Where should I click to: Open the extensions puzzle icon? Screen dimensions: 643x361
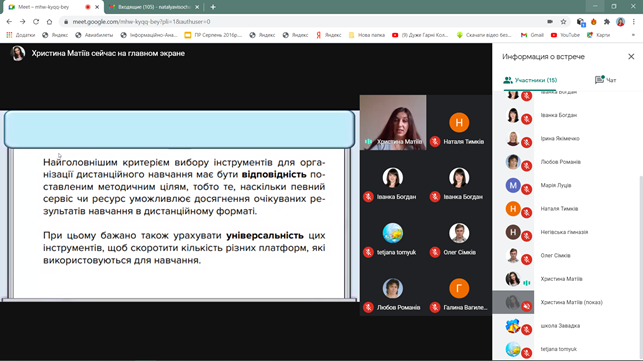click(607, 22)
